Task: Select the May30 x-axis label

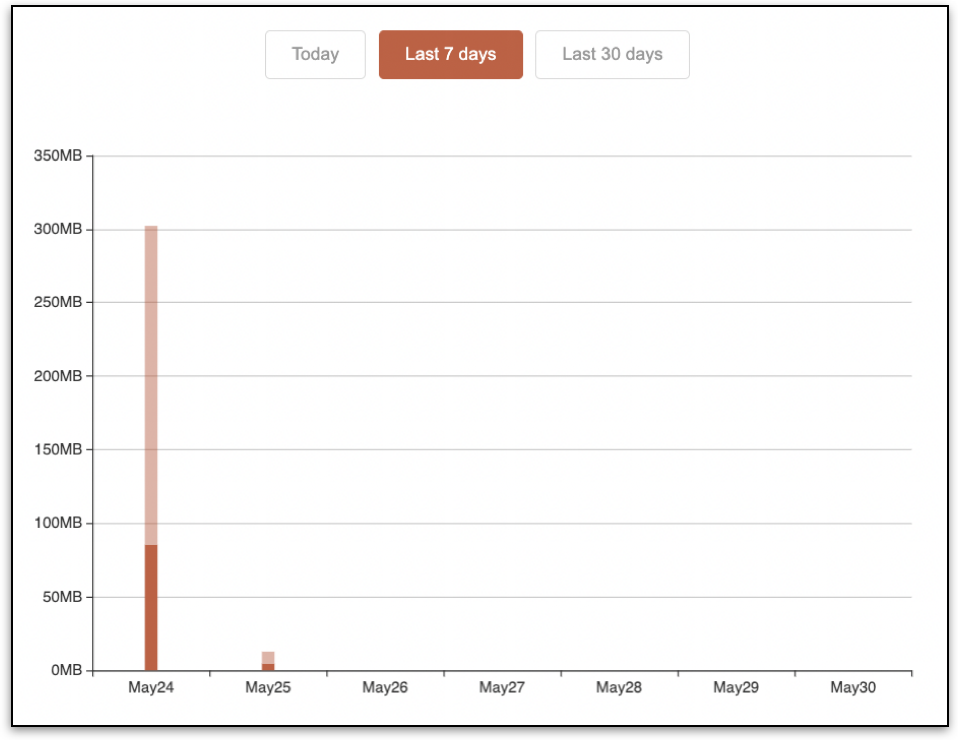Action: pos(853,687)
